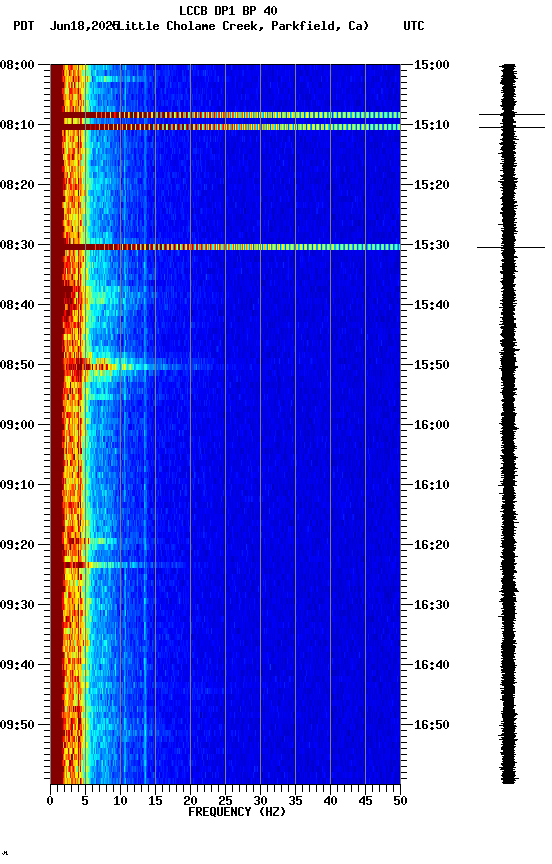The image size is (552, 864).
Task: Click the "08:50" PDT time label
Action: coord(17,365)
